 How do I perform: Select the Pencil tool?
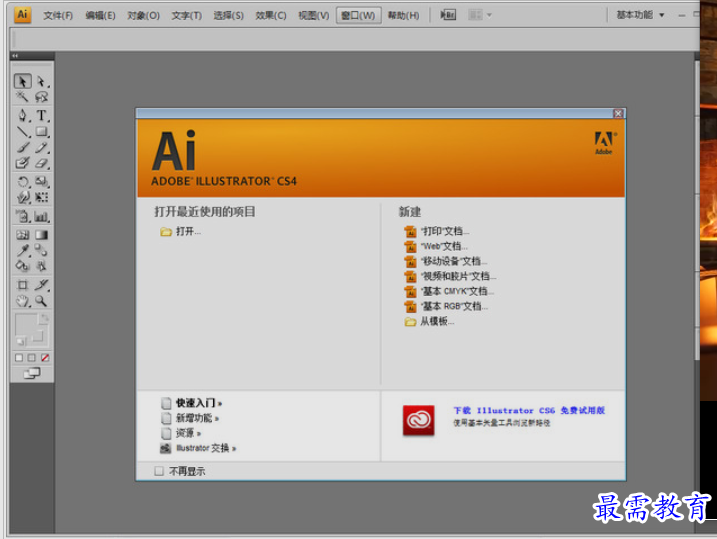point(42,147)
